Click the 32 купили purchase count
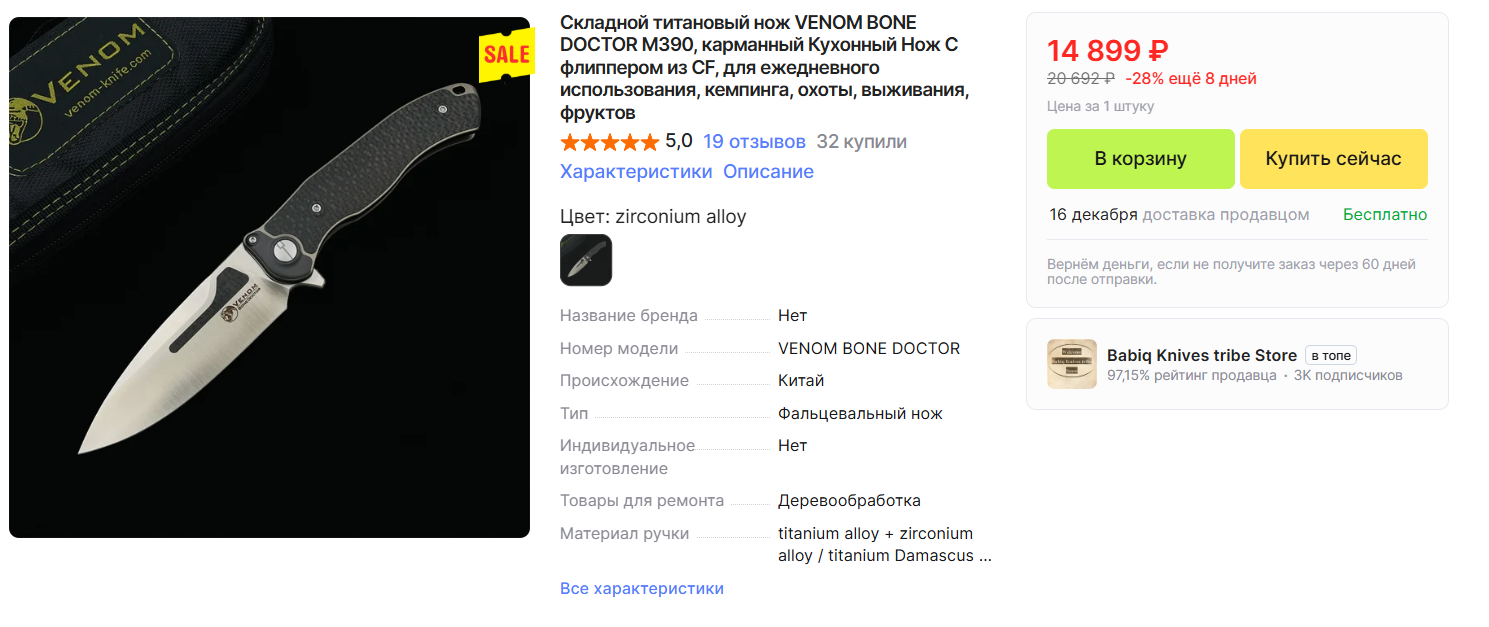This screenshot has width=1489, height=627. [x=861, y=141]
